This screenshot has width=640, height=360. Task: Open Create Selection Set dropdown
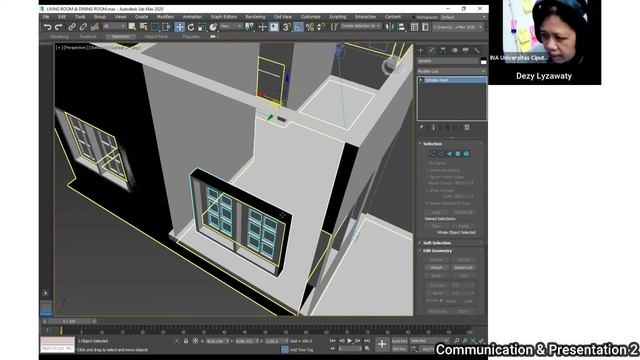pyautogui.click(x=360, y=26)
